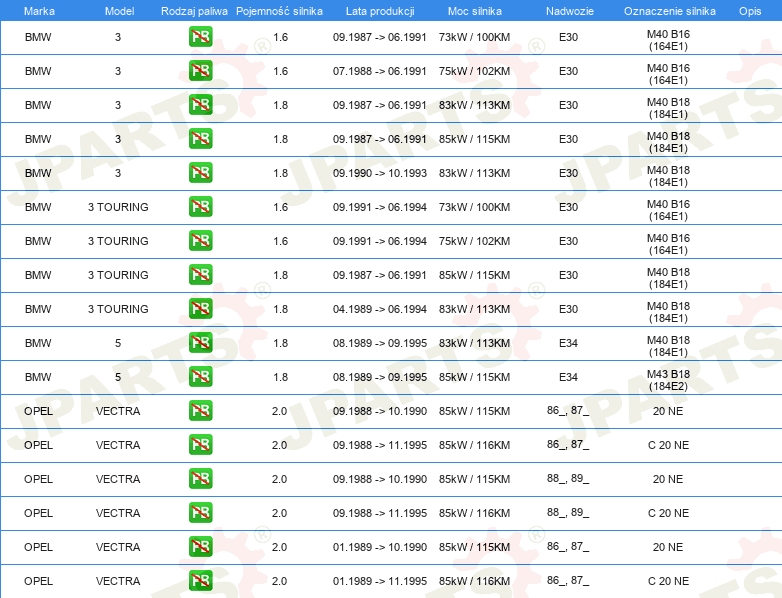Click 75kW / 102KM in the 07.1988 BMW 3 row
782x598 pixels.
click(474, 71)
